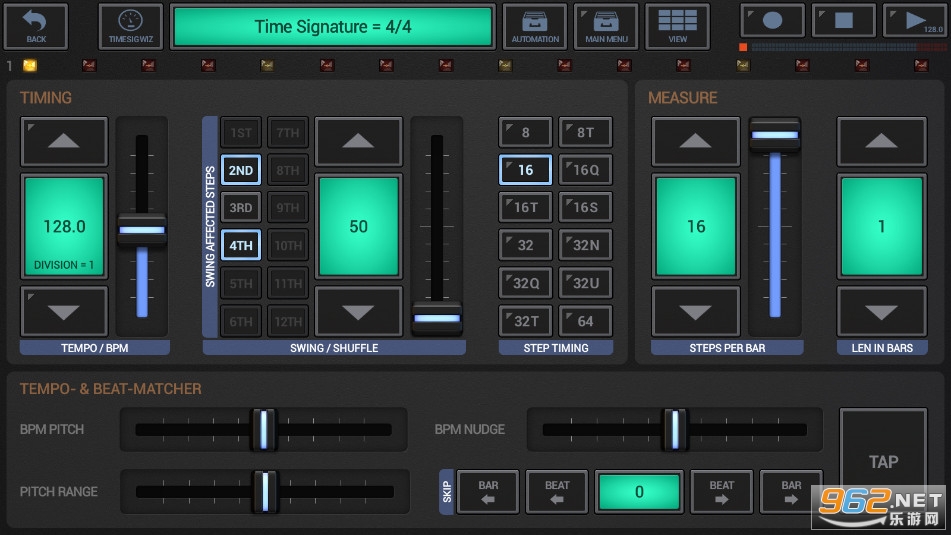
Task: Skip back one BEAT
Action: [x=557, y=491]
